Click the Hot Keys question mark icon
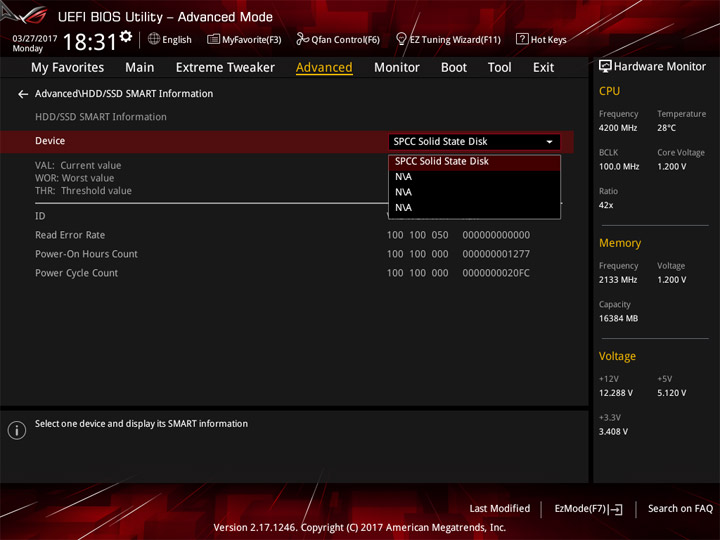The image size is (720, 540). pyautogui.click(x=522, y=39)
